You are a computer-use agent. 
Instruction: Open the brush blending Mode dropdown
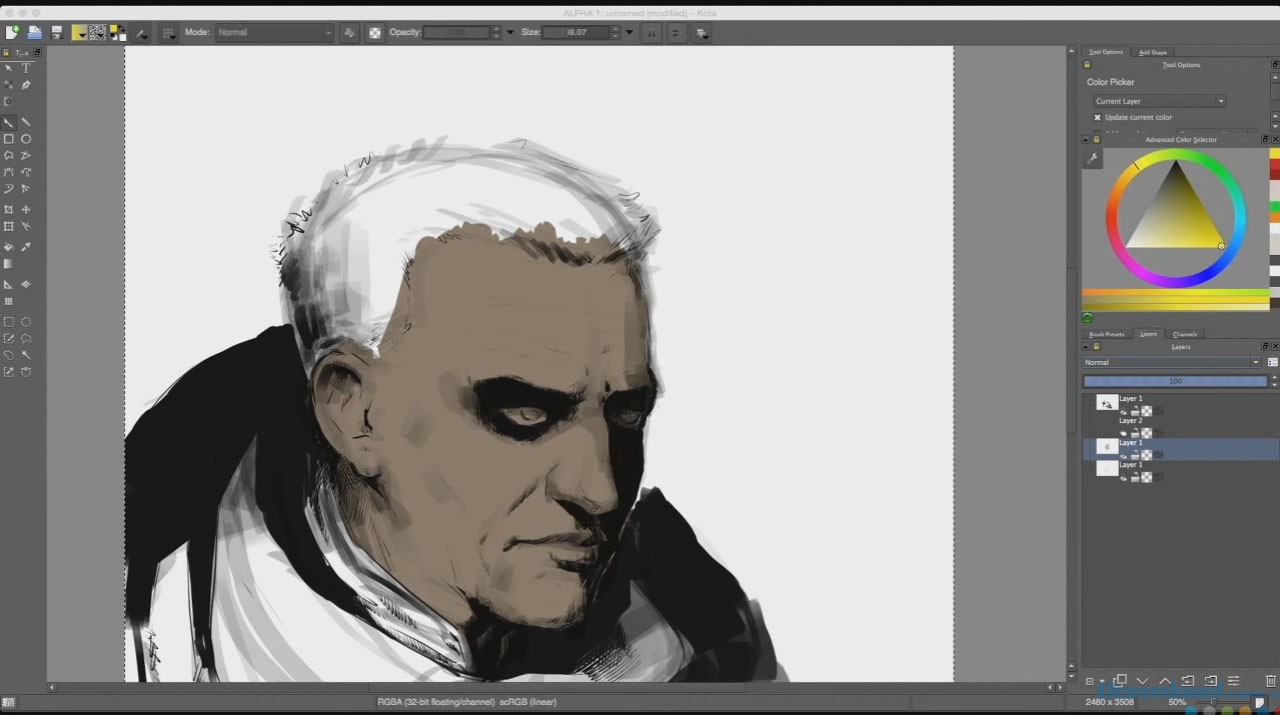coord(274,33)
